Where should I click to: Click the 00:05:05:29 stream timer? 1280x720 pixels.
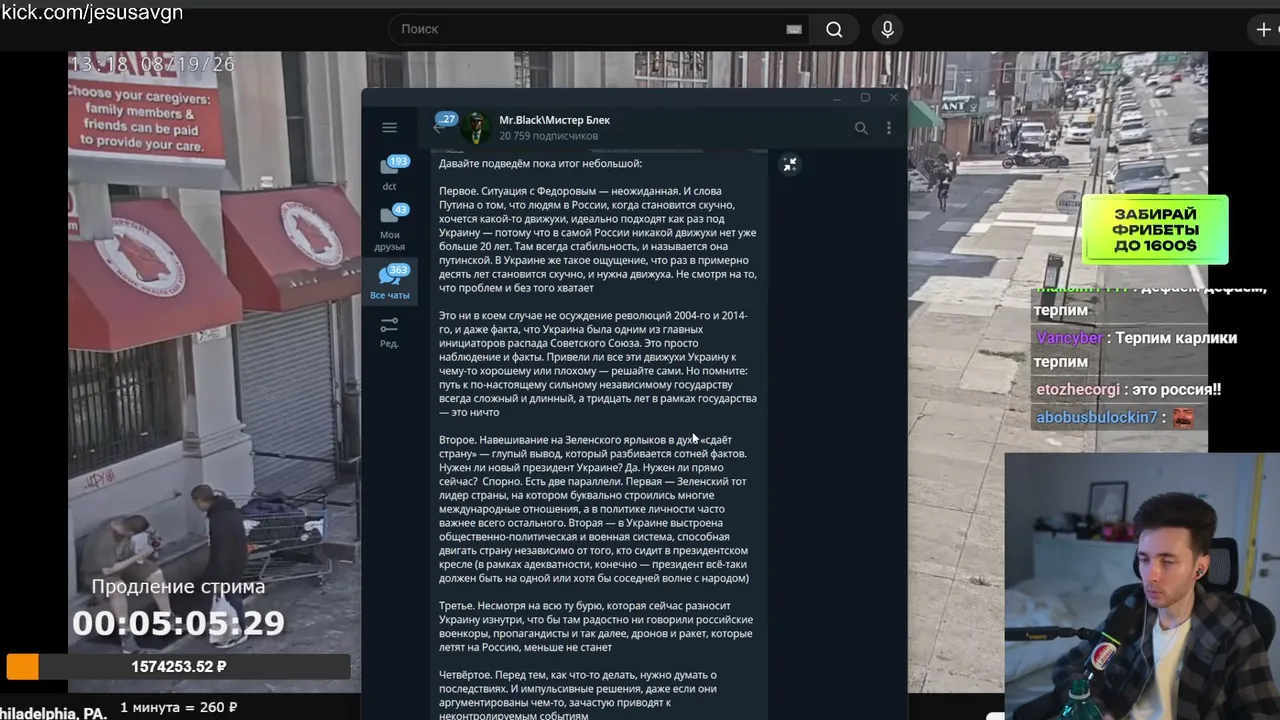(x=178, y=623)
